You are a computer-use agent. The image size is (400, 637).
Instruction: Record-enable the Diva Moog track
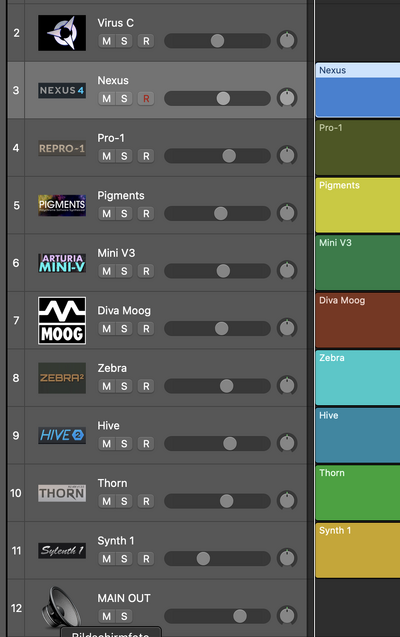[x=146, y=329]
